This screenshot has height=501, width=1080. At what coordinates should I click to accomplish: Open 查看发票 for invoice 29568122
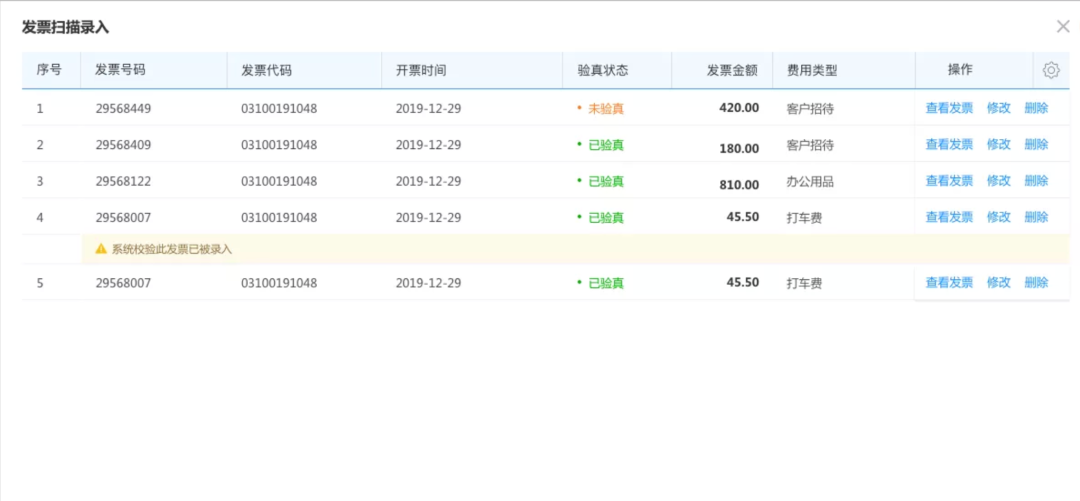pos(949,181)
